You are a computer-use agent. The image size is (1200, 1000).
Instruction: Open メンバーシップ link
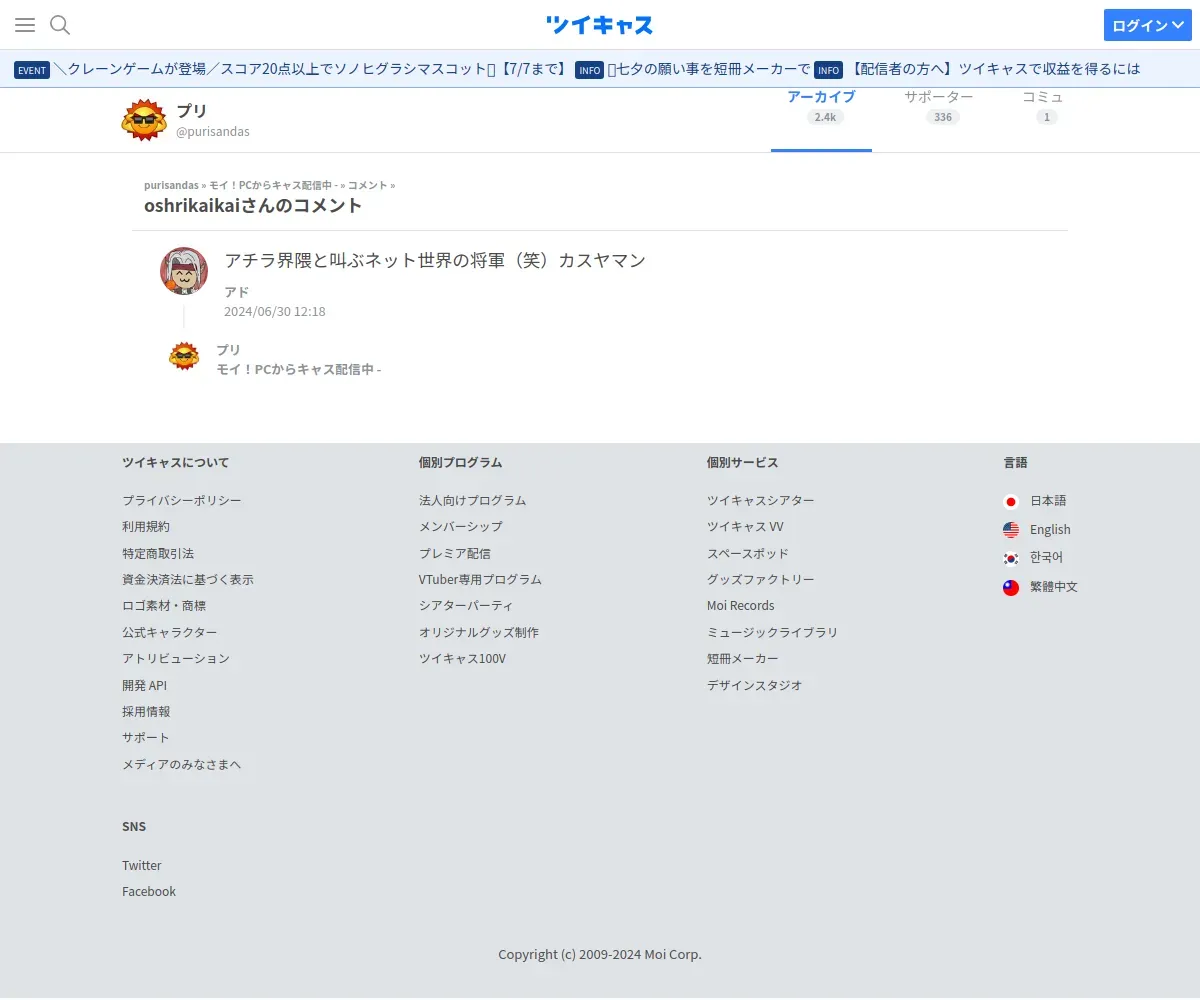pyautogui.click(x=461, y=526)
